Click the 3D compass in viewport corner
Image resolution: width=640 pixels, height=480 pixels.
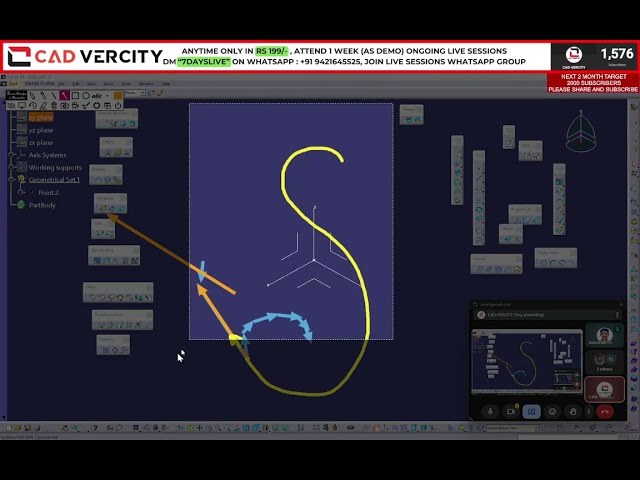coord(581,131)
